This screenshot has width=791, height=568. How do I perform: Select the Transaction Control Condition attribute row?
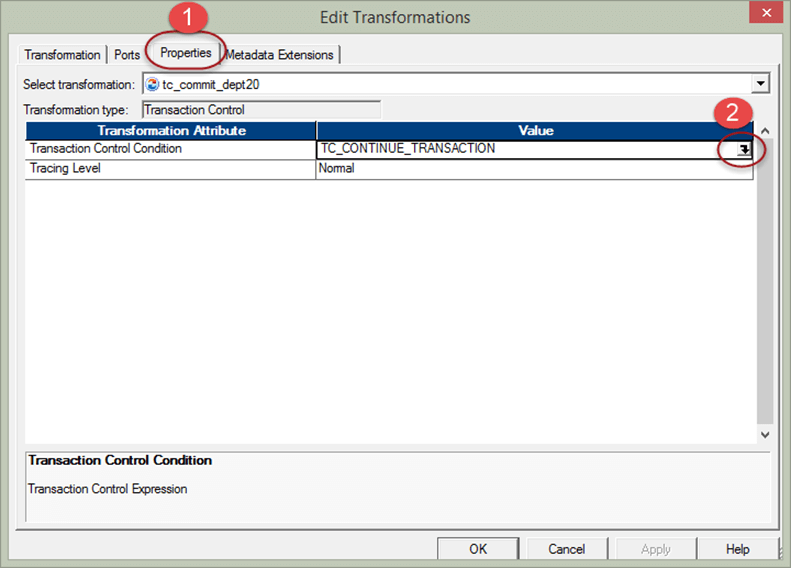pos(170,149)
